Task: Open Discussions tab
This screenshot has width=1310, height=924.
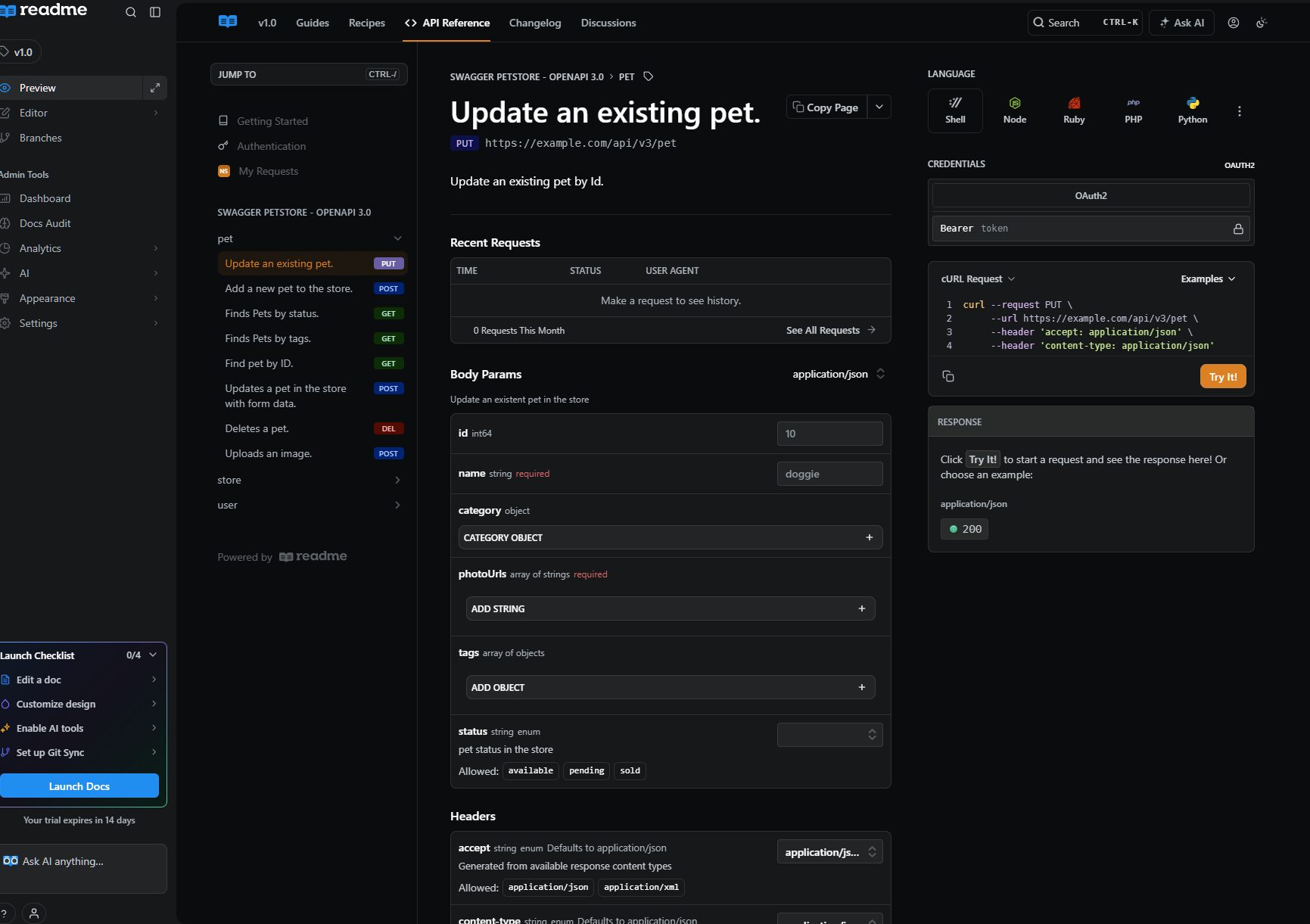Action: click(608, 23)
